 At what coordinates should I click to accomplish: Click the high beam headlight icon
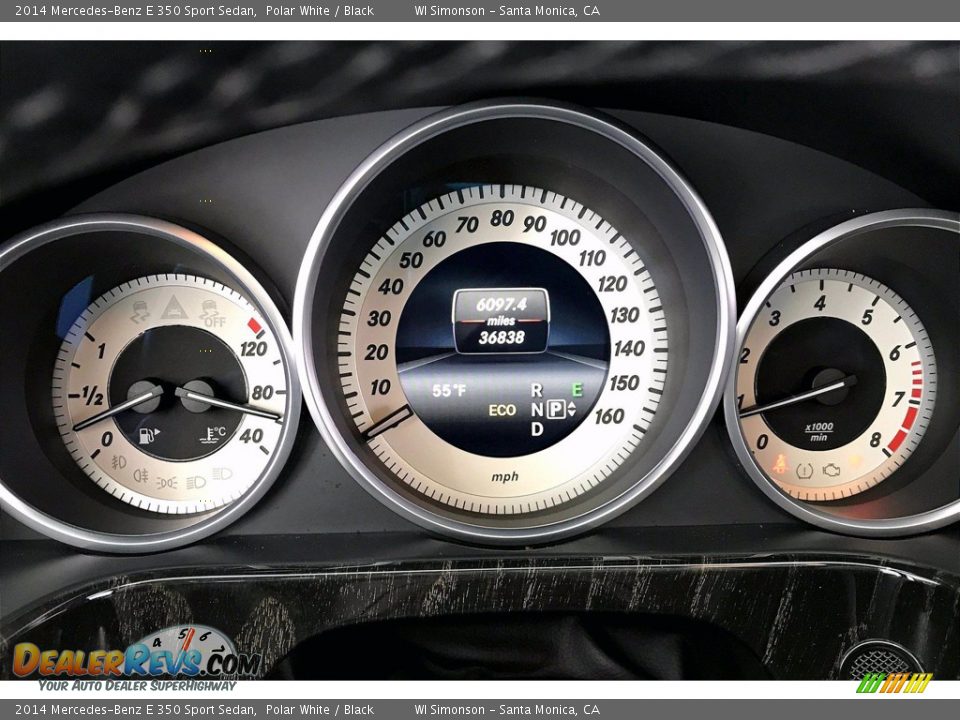[222, 473]
